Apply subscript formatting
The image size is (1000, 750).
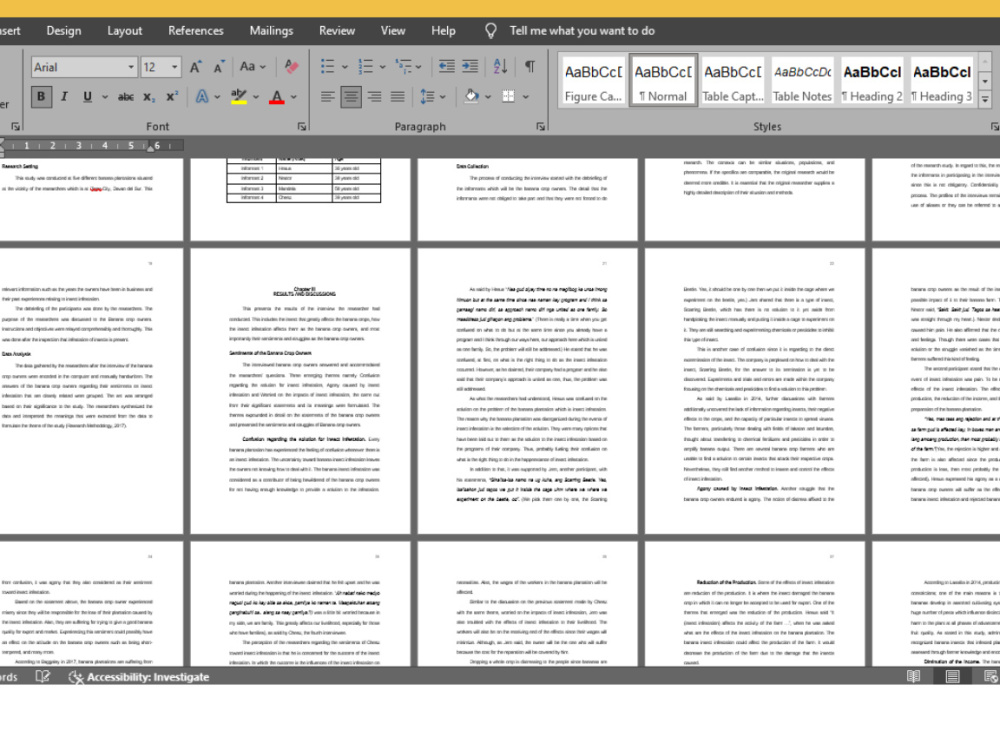149,97
